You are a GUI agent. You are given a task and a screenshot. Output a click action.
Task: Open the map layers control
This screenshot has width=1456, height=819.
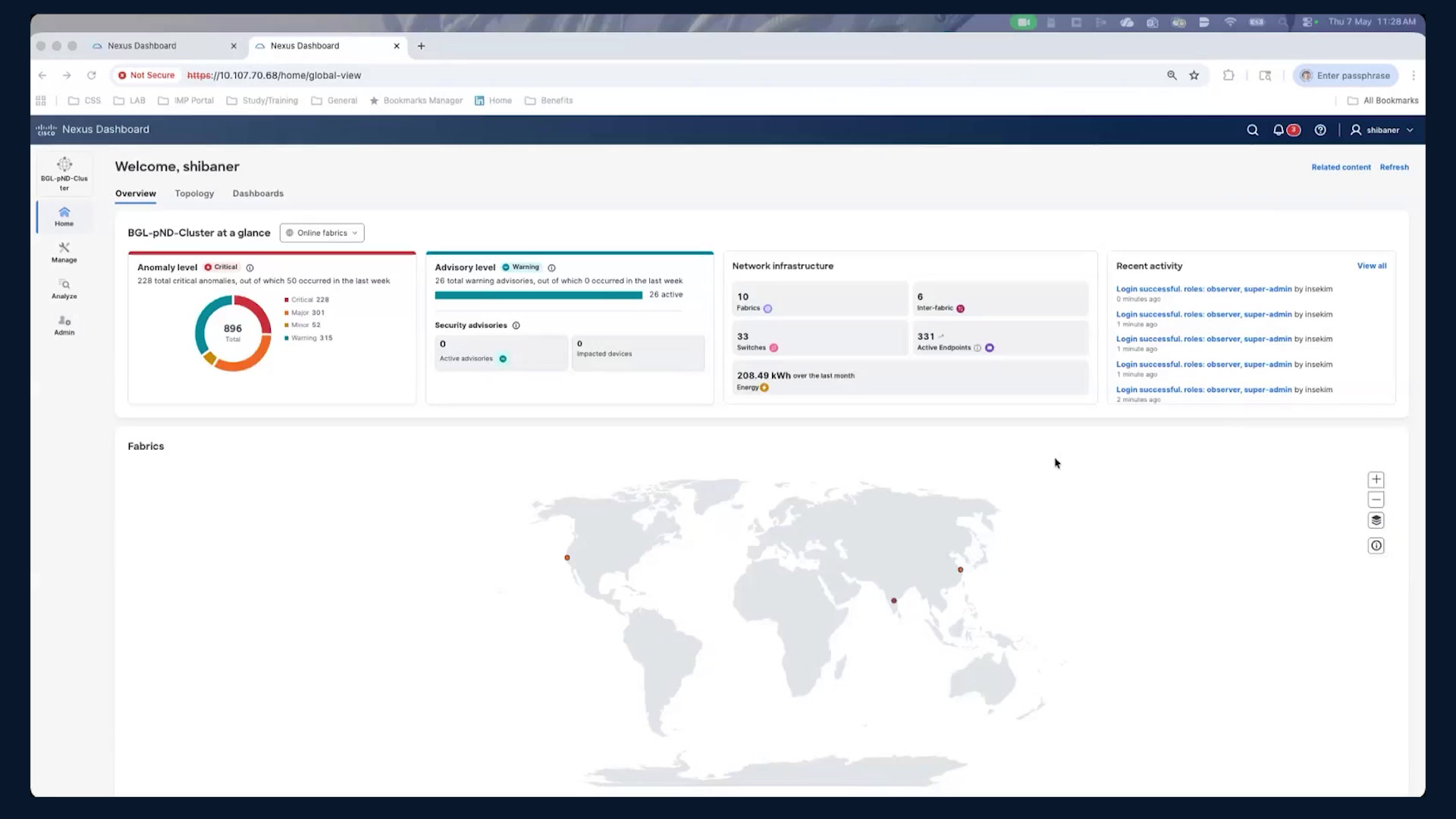pos(1376,520)
